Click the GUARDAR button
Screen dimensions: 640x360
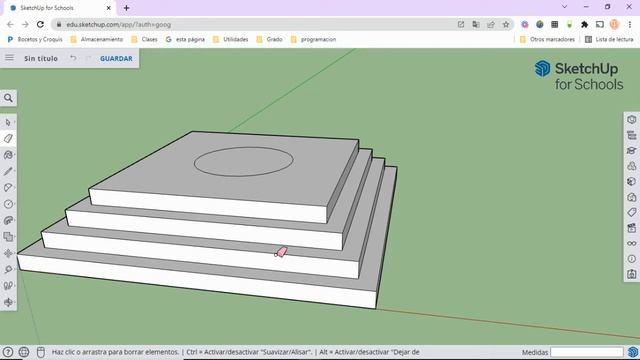116,58
